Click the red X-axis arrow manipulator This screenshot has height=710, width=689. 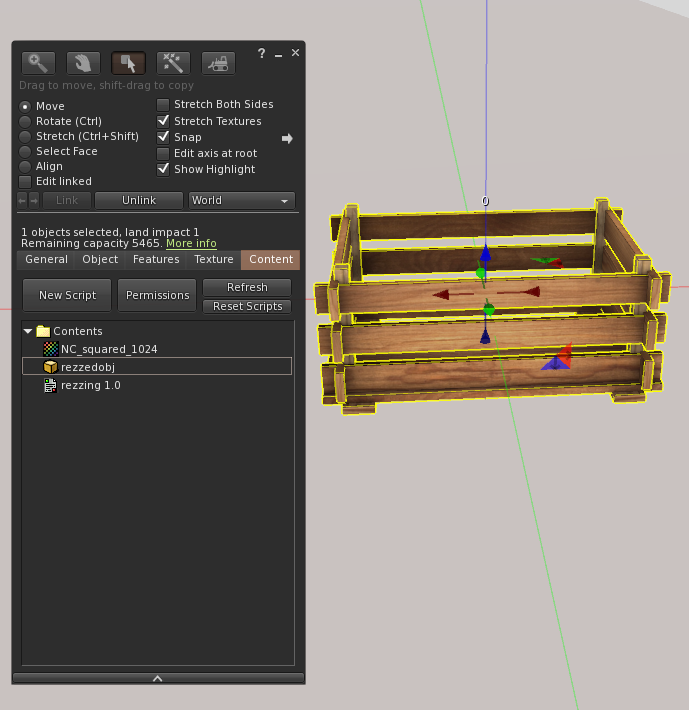(x=528, y=292)
